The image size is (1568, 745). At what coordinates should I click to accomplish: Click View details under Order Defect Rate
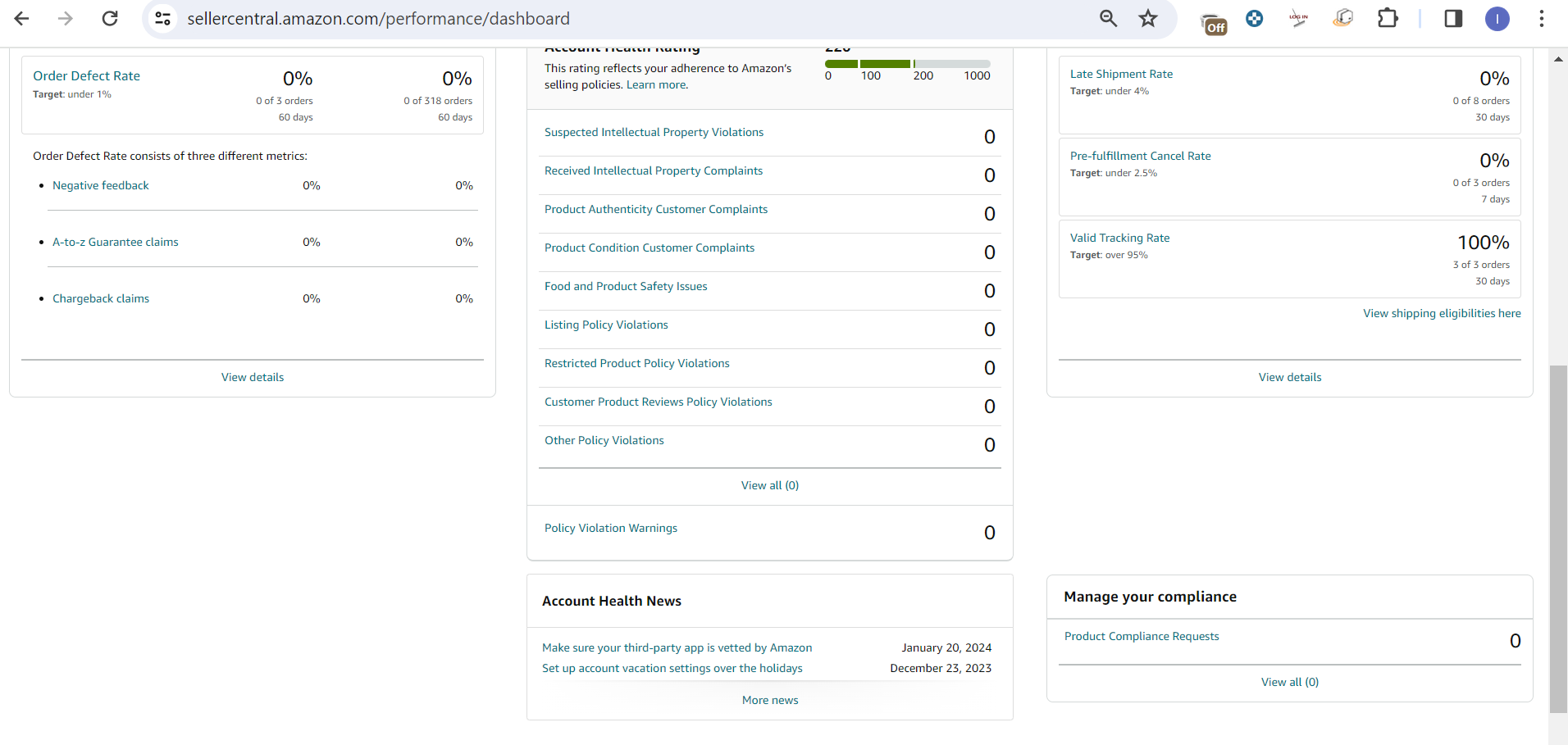253,377
